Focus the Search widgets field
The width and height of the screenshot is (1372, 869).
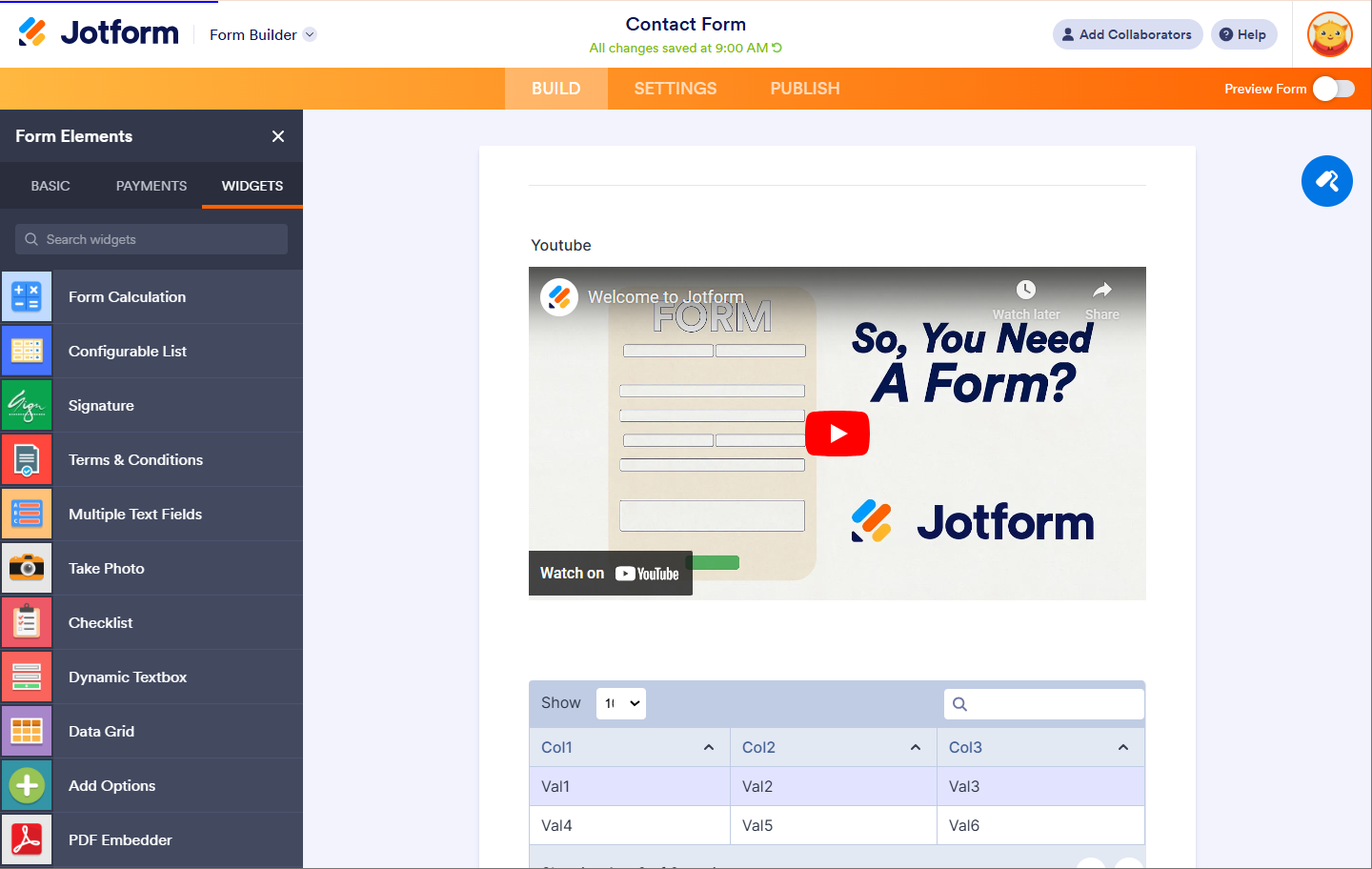click(x=151, y=239)
